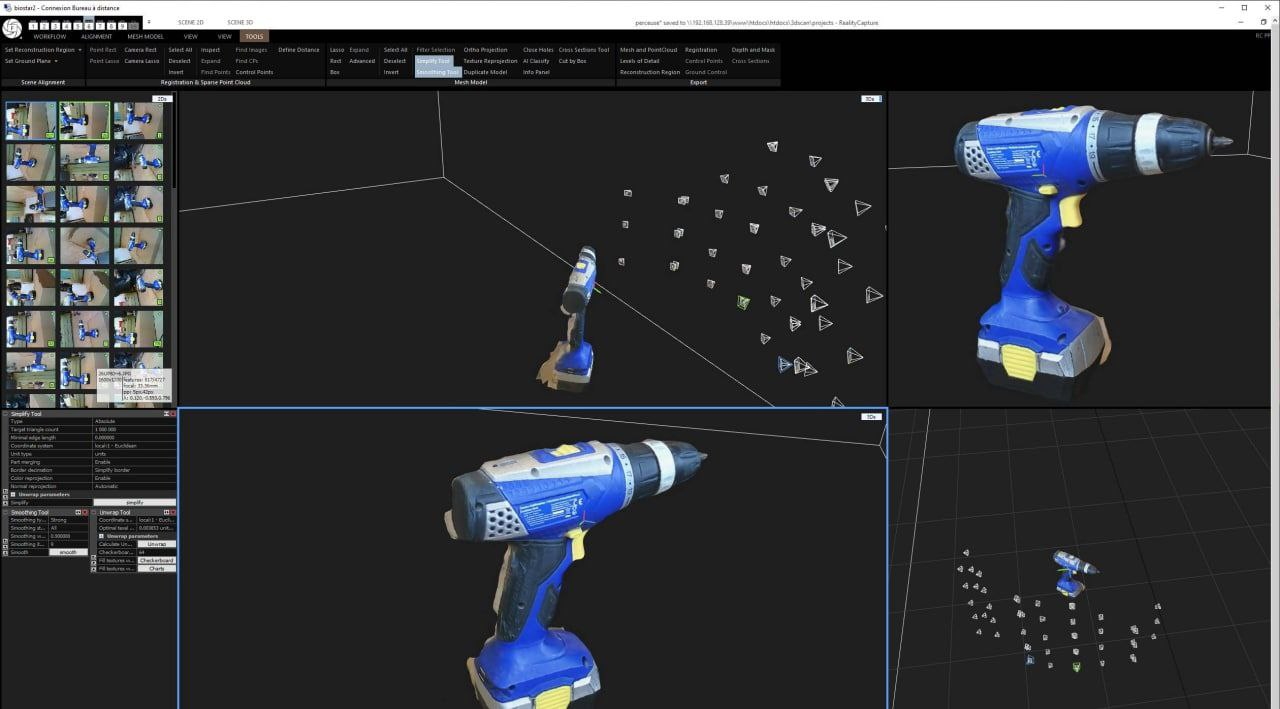
Task: Click Inspect in Registration group
Action: pyautogui.click(x=210, y=50)
